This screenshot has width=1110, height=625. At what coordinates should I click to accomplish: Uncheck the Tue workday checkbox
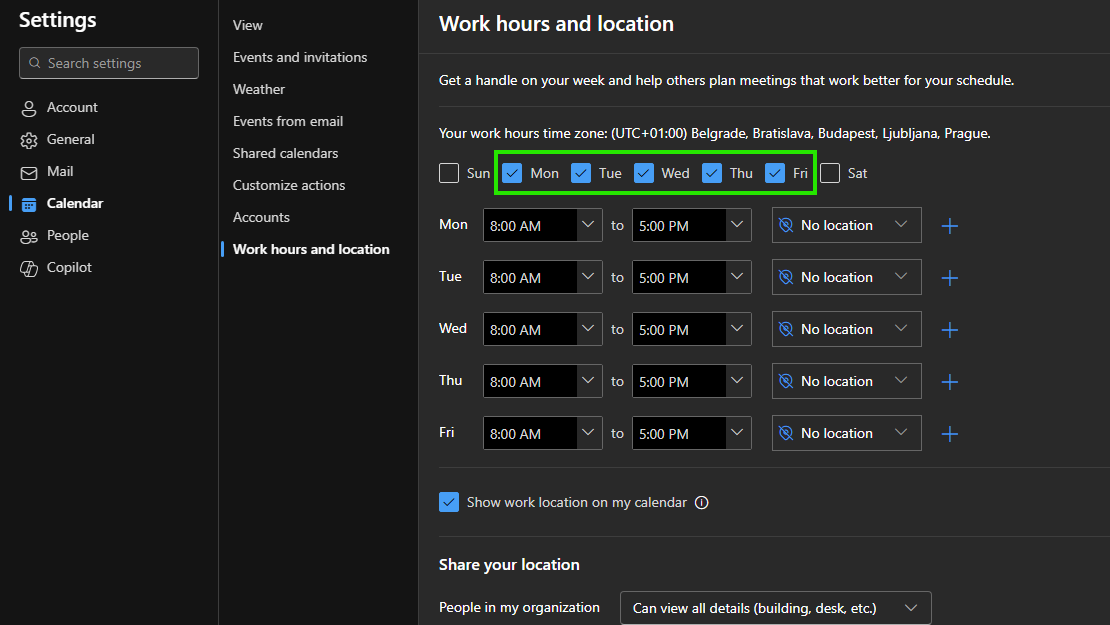pyautogui.click(x=580, y=173)
